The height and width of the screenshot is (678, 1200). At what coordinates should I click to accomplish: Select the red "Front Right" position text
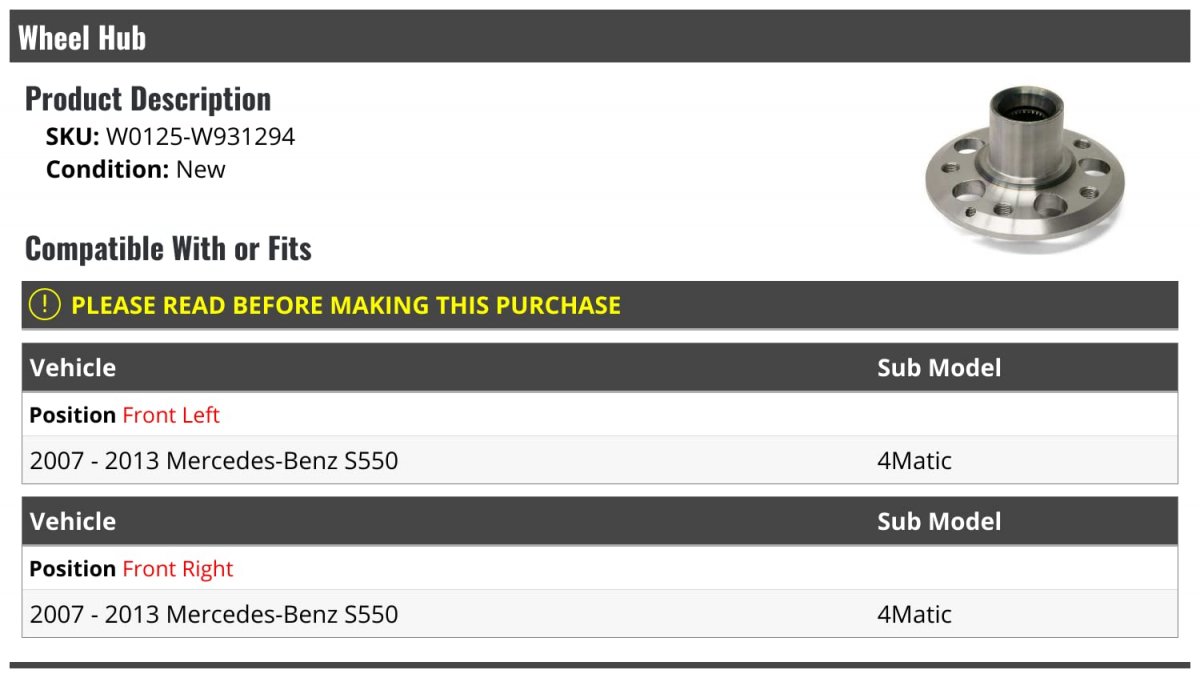177,569
